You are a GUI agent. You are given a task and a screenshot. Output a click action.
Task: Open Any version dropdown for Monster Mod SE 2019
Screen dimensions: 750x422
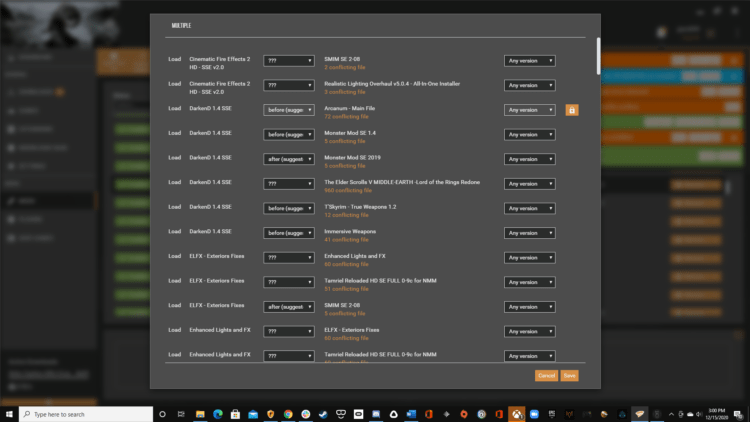529,159
